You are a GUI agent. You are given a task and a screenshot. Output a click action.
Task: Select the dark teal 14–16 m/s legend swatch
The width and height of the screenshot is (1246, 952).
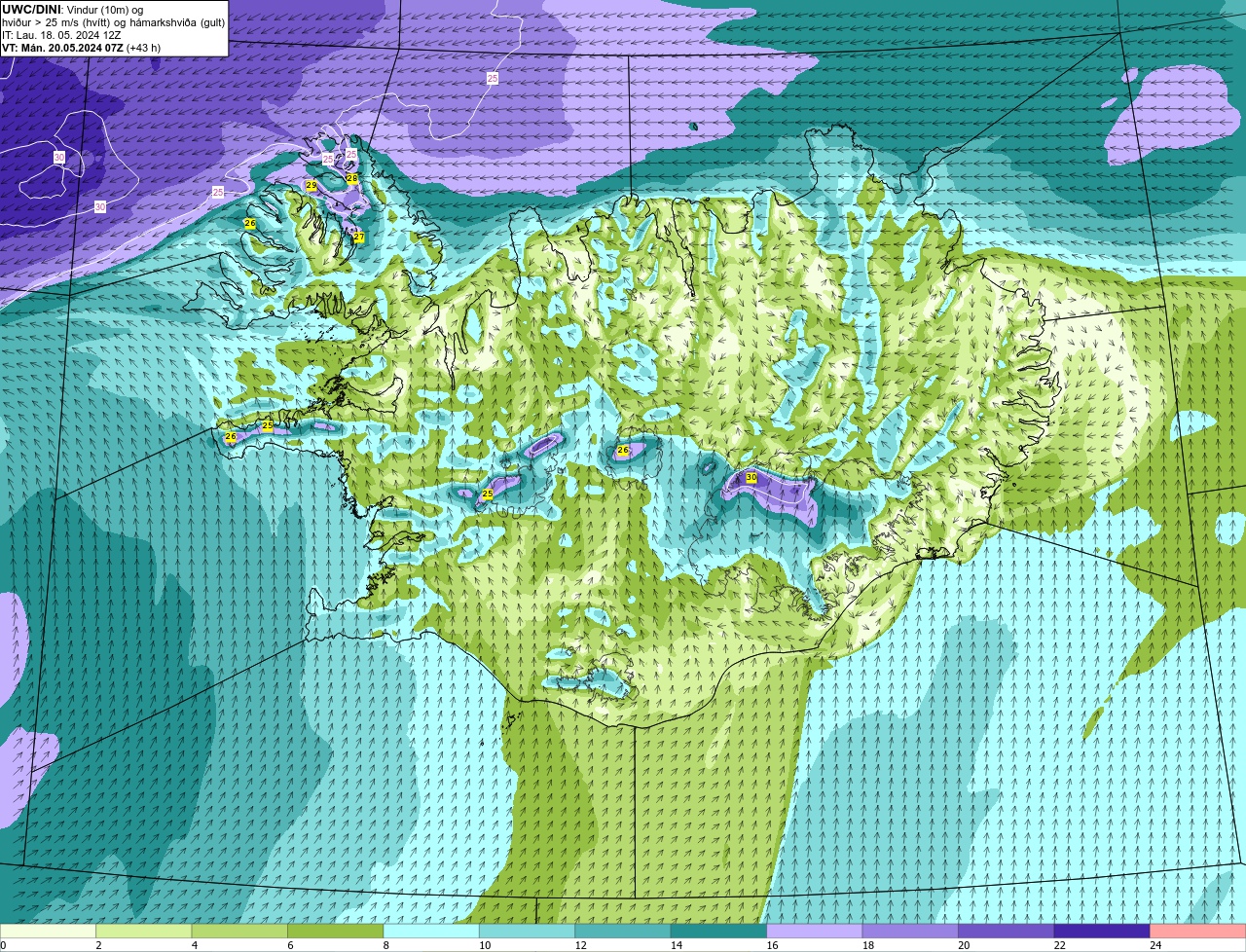click(x=719, y=932)
